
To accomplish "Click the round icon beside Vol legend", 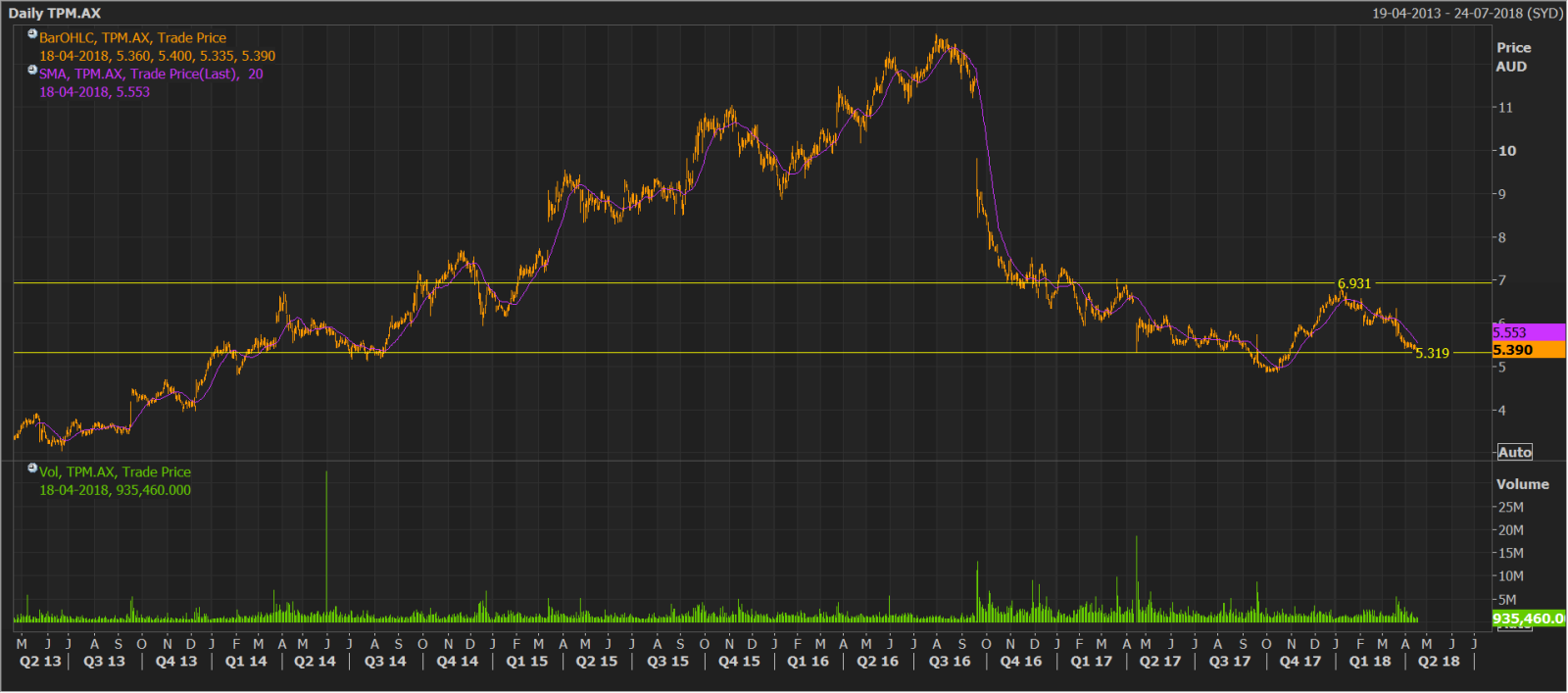I will 32,469.
